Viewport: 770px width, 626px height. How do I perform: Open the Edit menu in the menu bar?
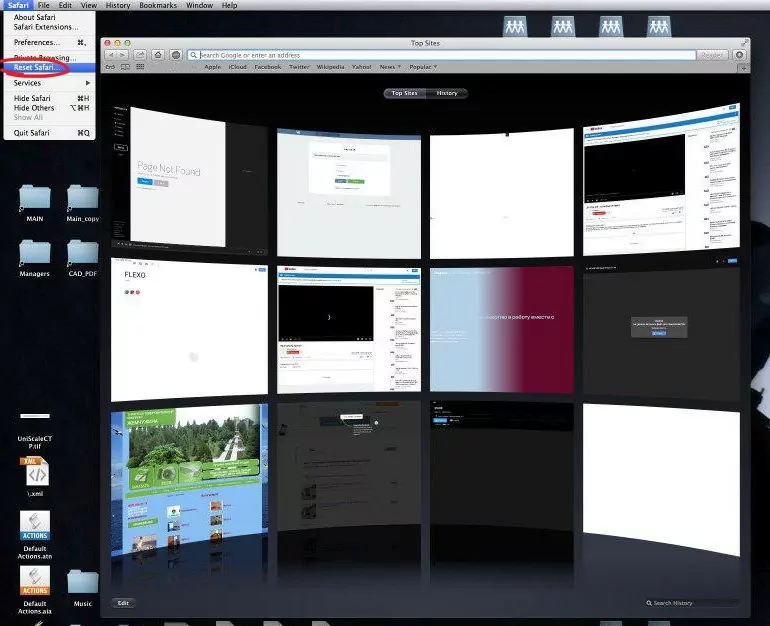click(x=65, y=5)
